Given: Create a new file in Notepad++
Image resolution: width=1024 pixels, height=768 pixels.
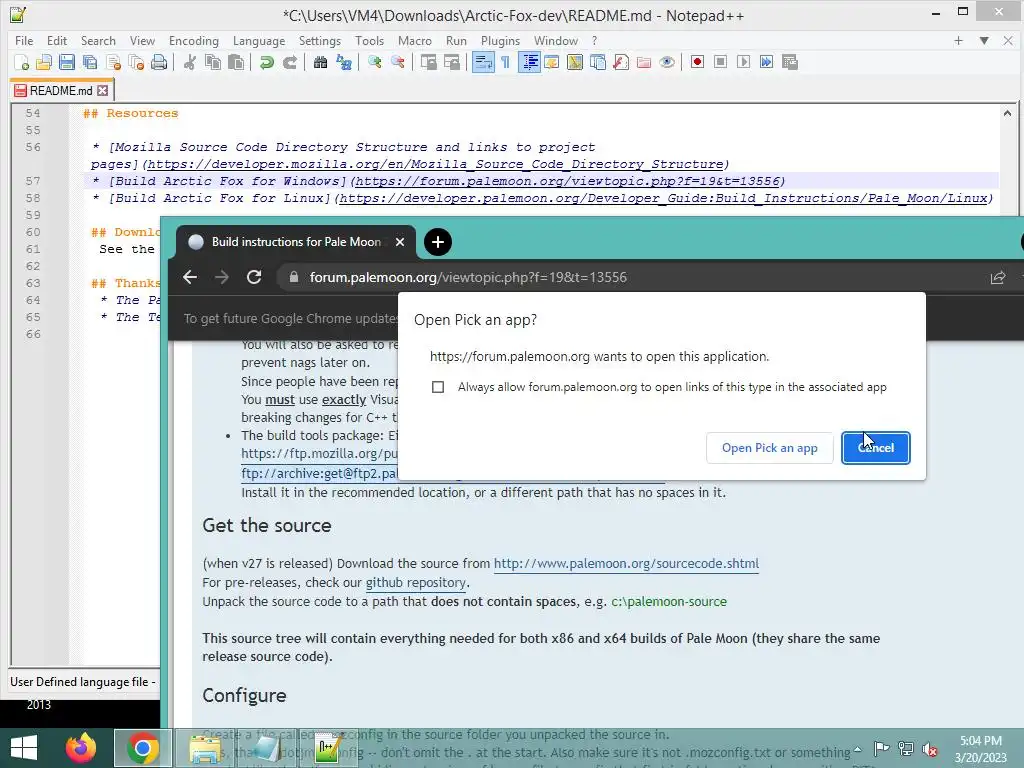Looking at the screenshot, I should click(x=21, y=62).
